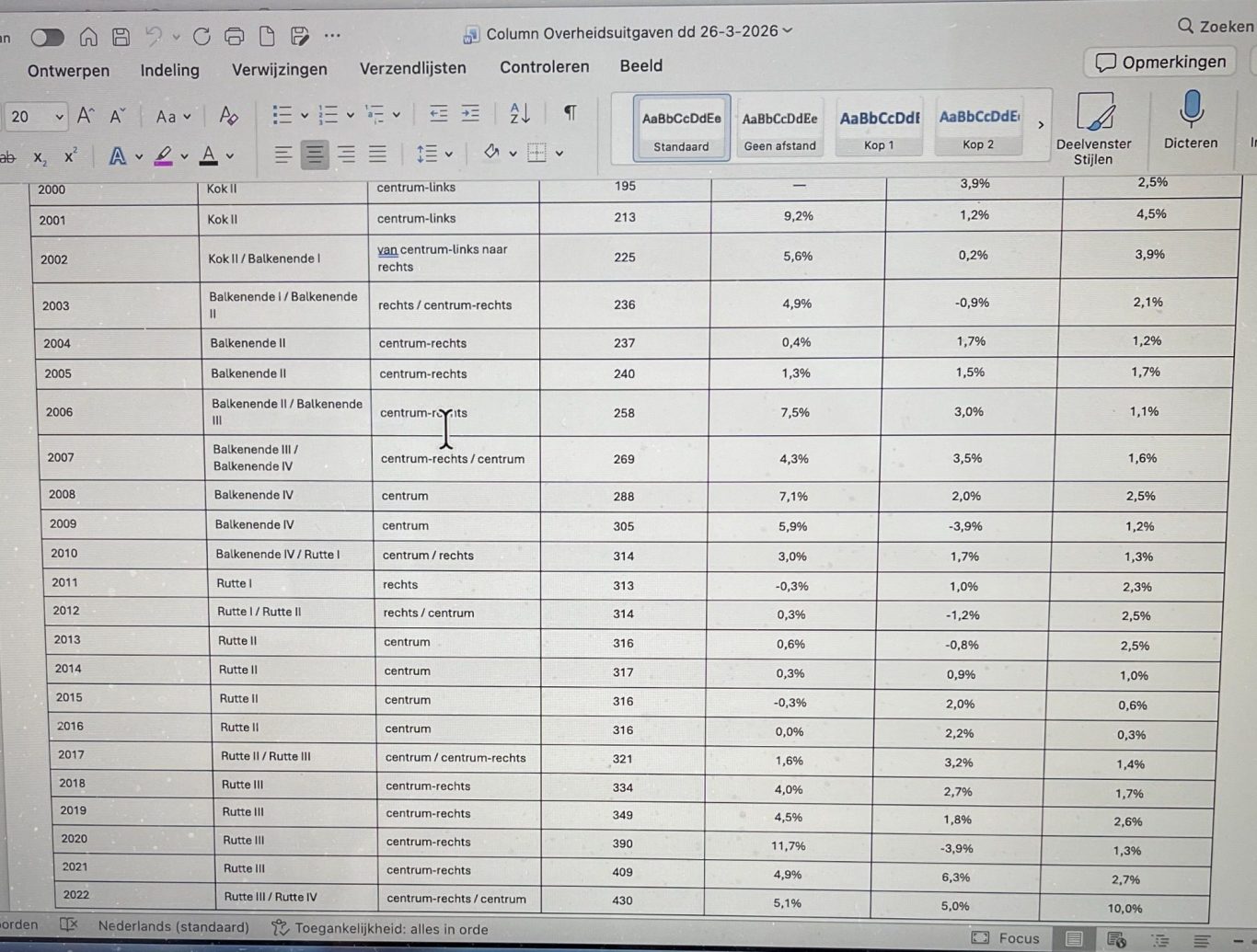Image resolution: width=1257 pixels, height=952 pixels.
Task: Click the Save icon in quick access toolbar
Action: [121, 37]
